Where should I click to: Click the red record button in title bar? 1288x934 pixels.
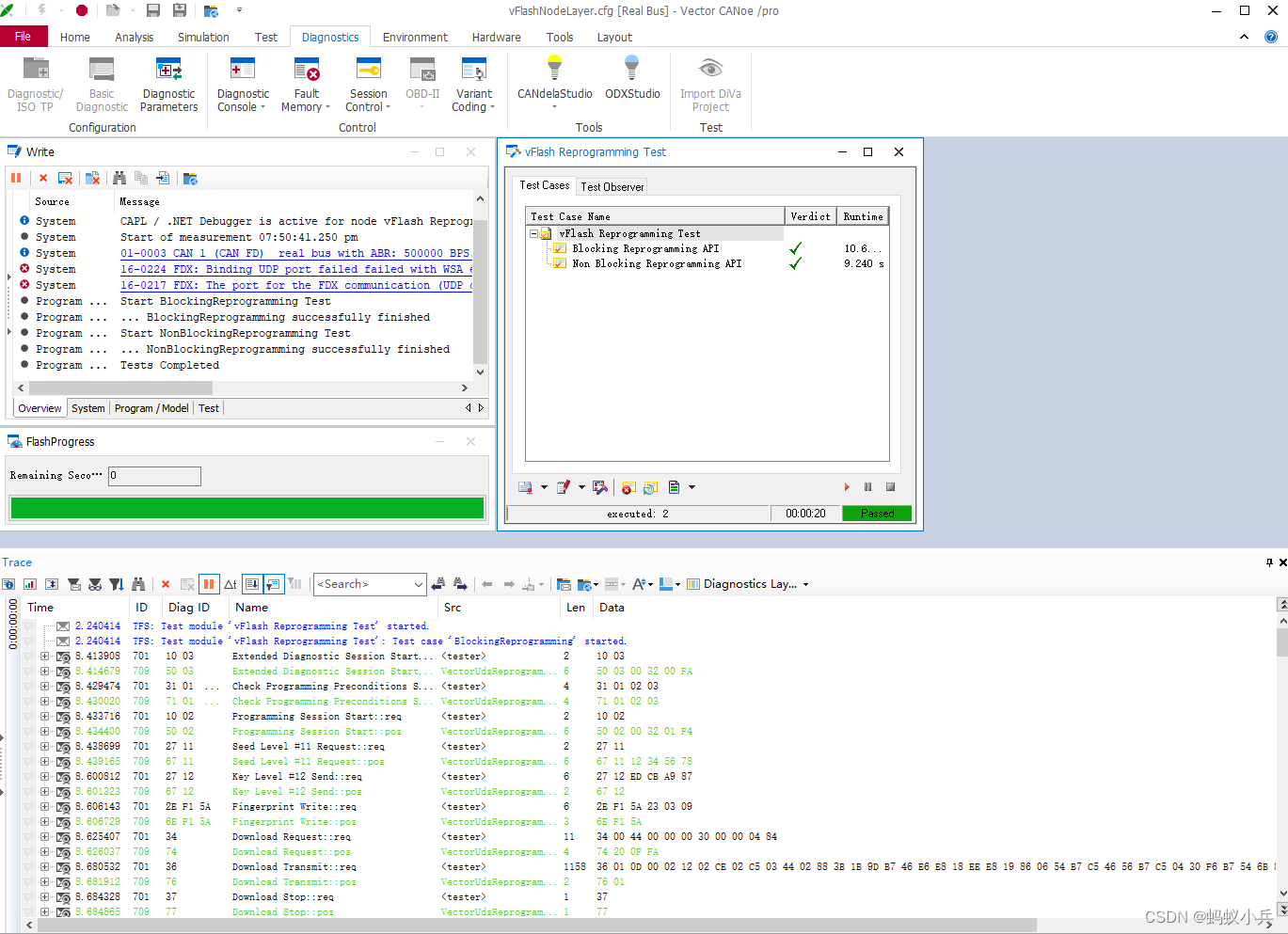coord(82,10)
